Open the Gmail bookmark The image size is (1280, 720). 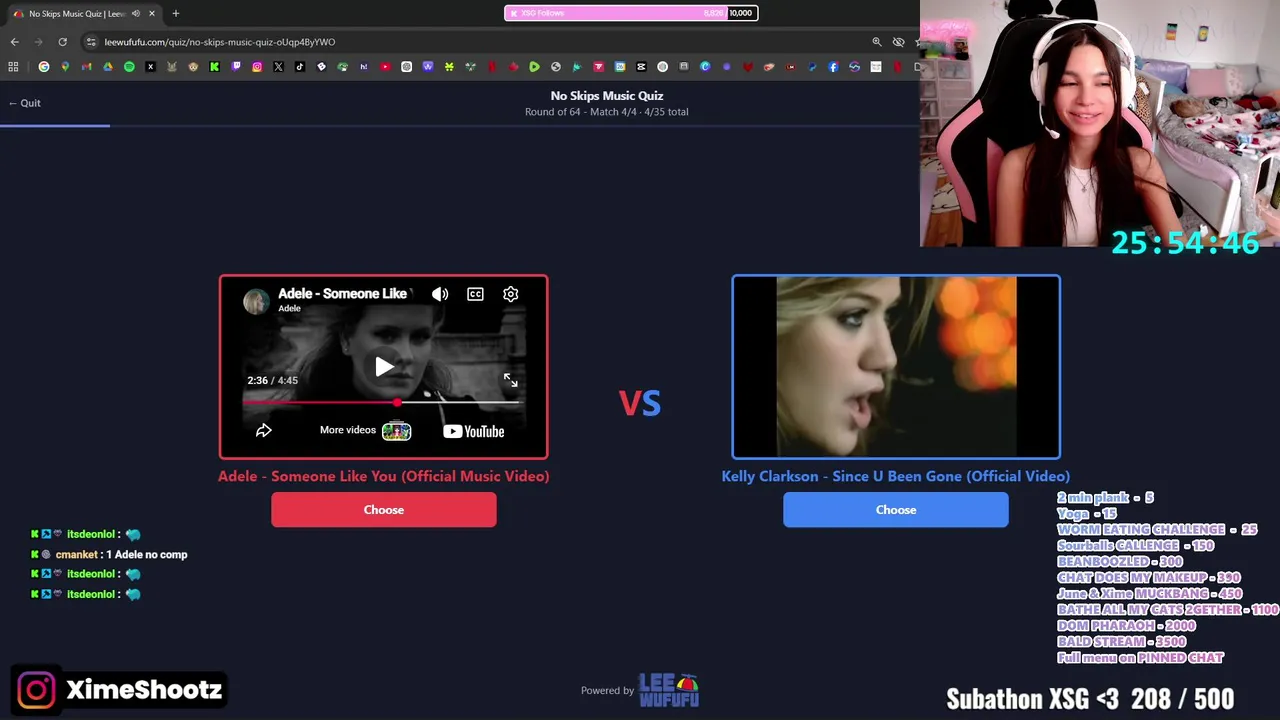86,67
